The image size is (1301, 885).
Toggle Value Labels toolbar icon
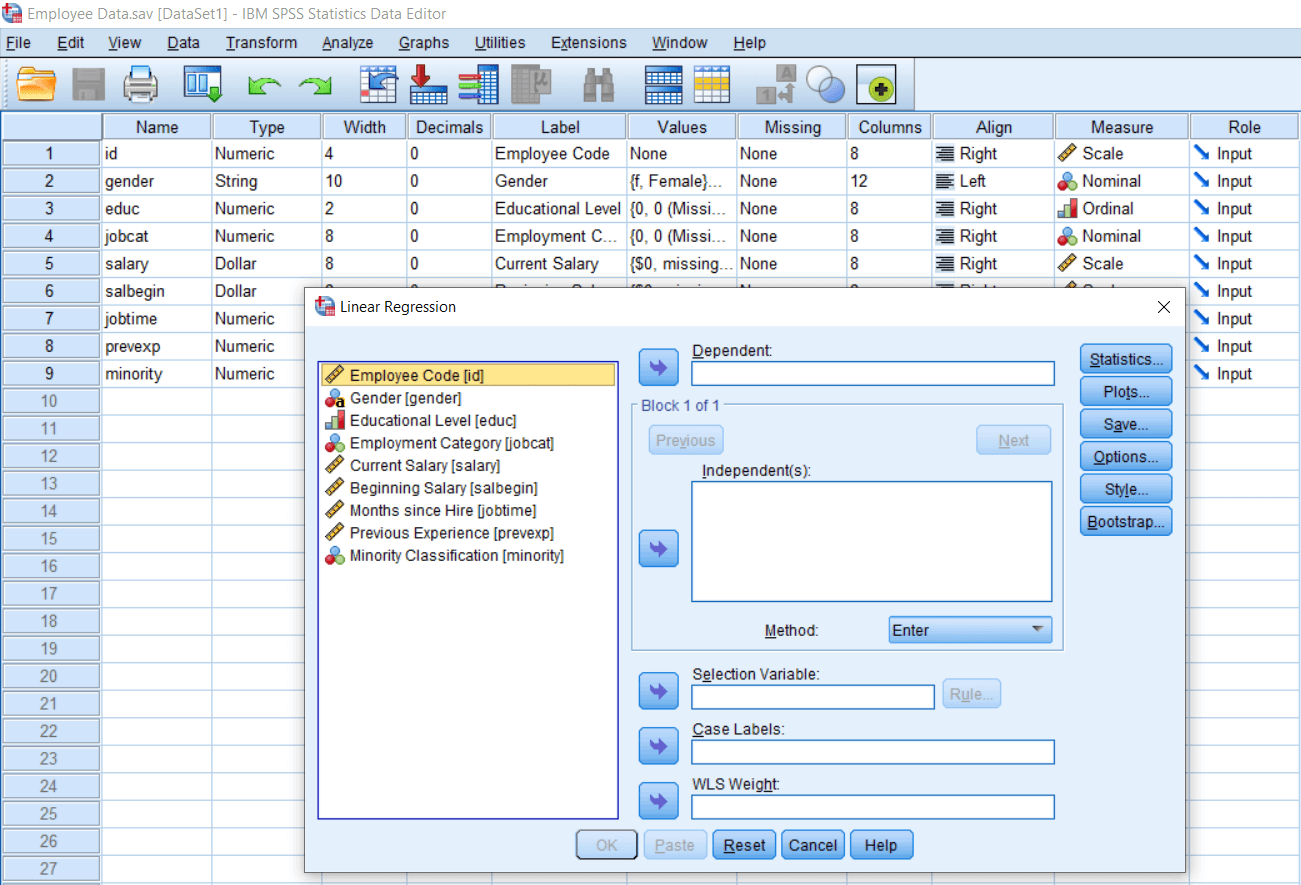(x=775, y=85)
